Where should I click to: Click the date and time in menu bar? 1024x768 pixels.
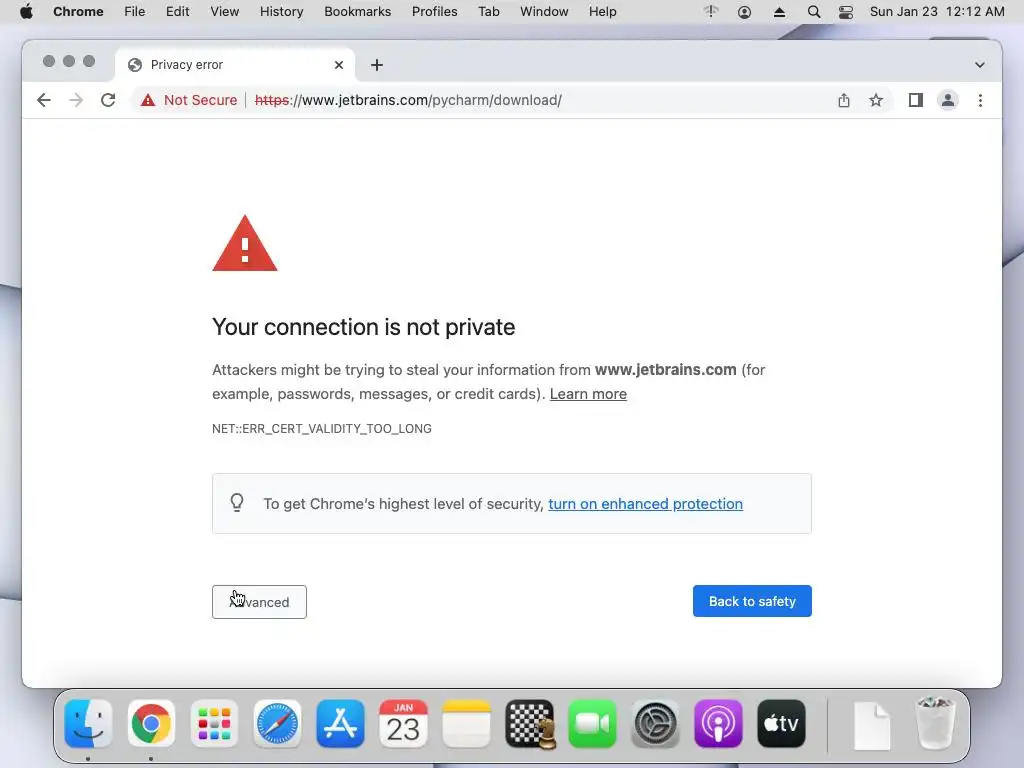(937, 12)
